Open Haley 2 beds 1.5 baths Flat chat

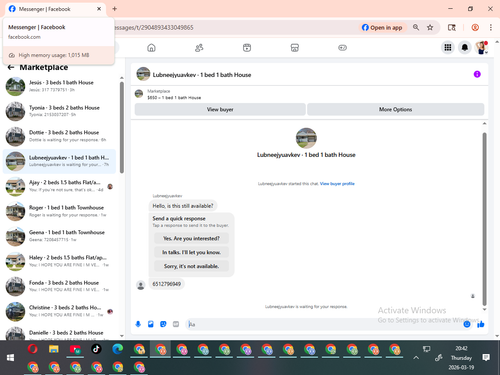(x=59, y=261)
